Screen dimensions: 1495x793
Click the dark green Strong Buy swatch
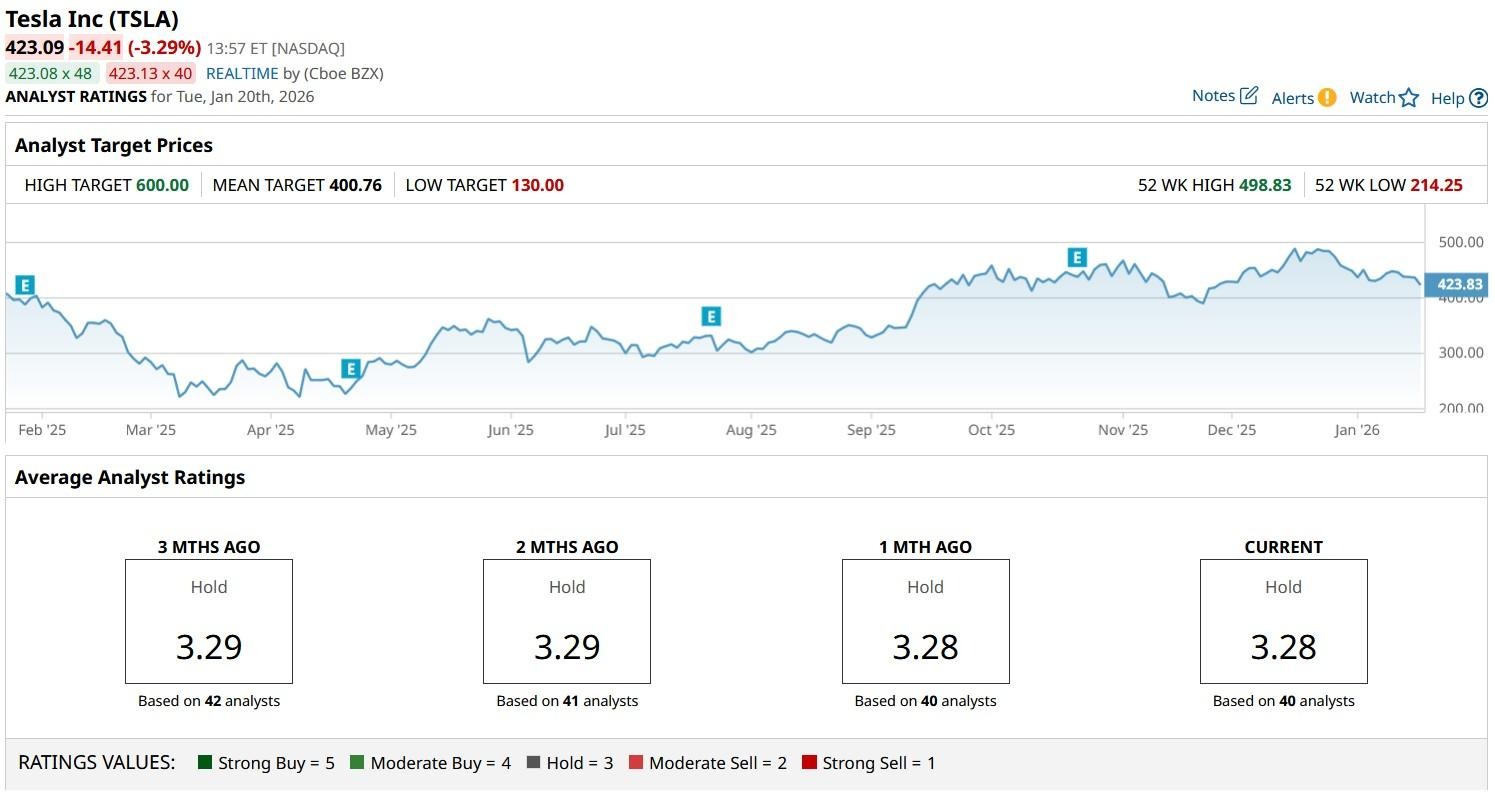point(205,763)
